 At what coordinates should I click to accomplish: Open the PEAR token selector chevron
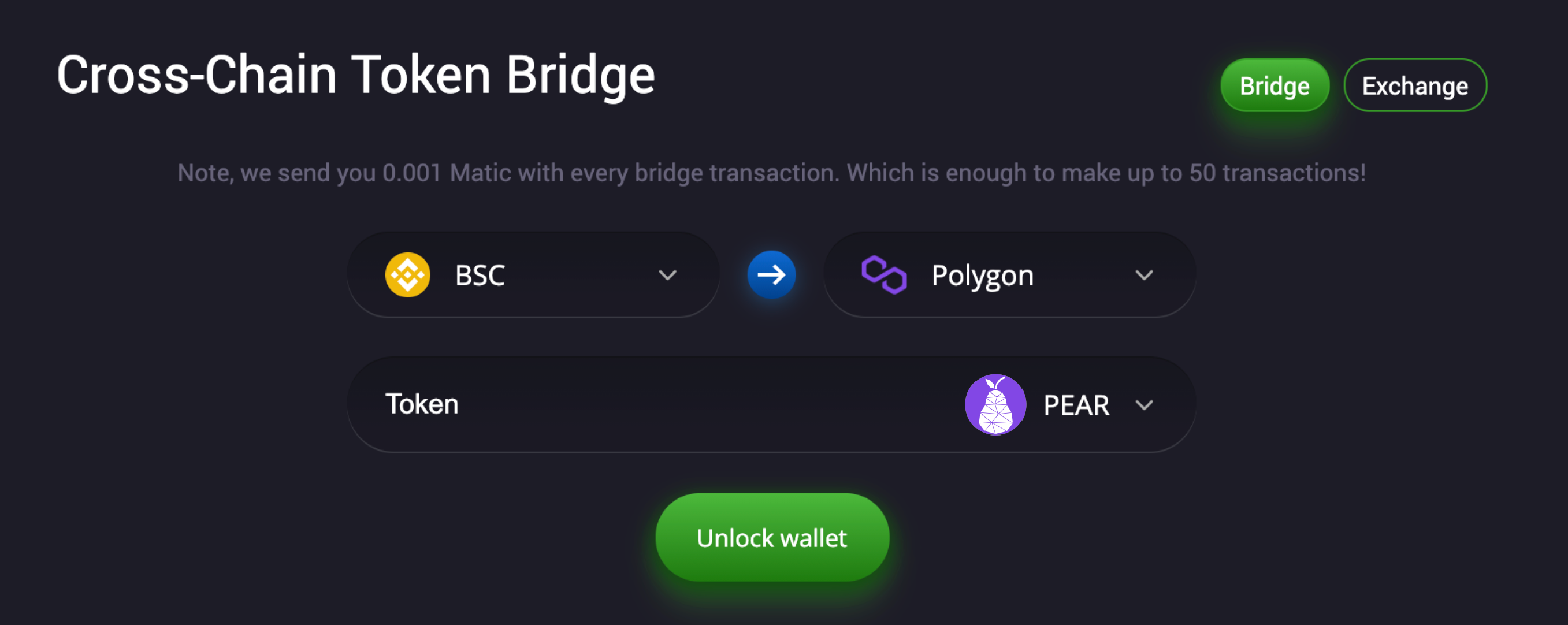[1144, 405]
